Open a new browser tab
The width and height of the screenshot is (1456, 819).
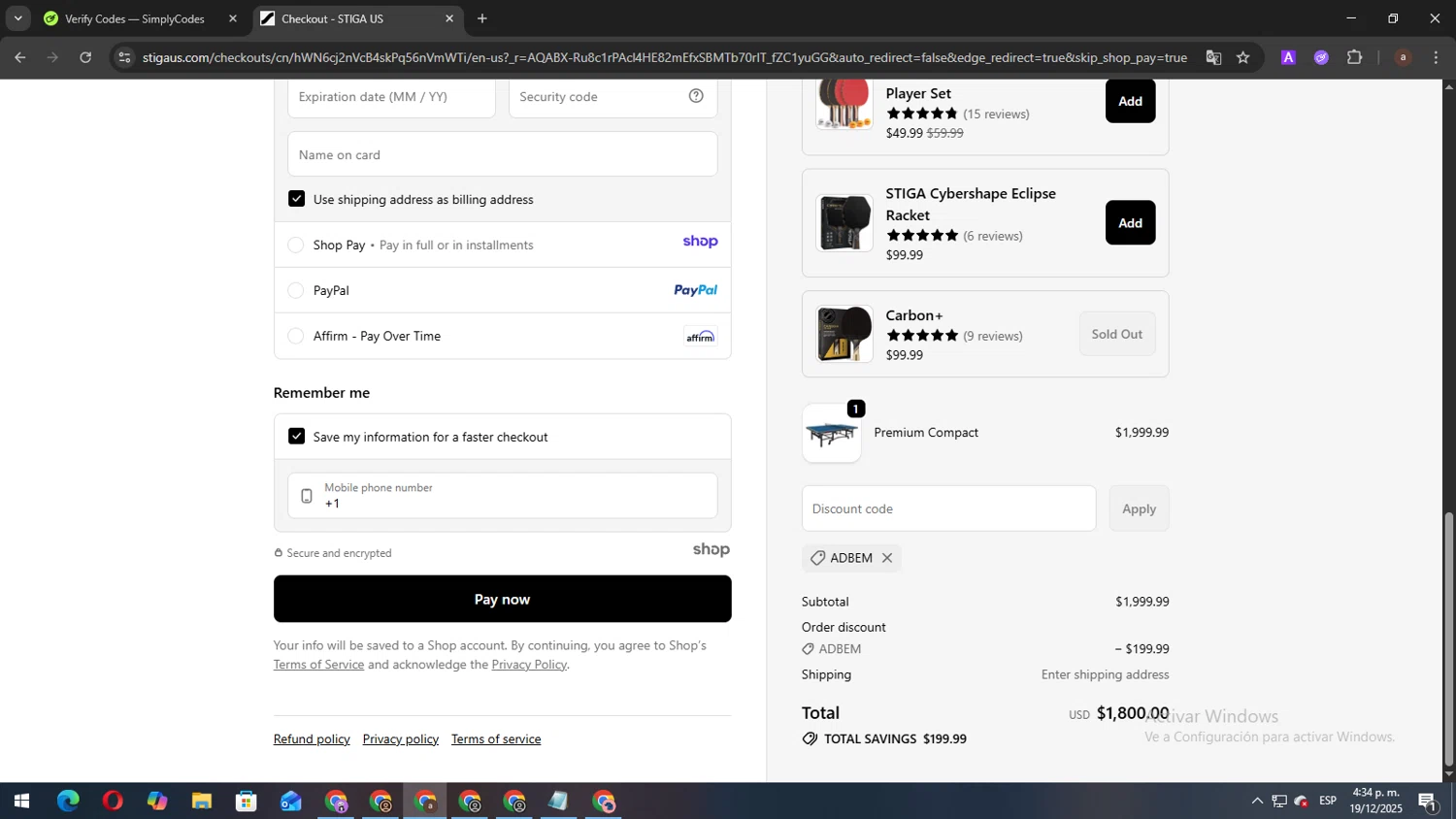(x=482, y=18)
